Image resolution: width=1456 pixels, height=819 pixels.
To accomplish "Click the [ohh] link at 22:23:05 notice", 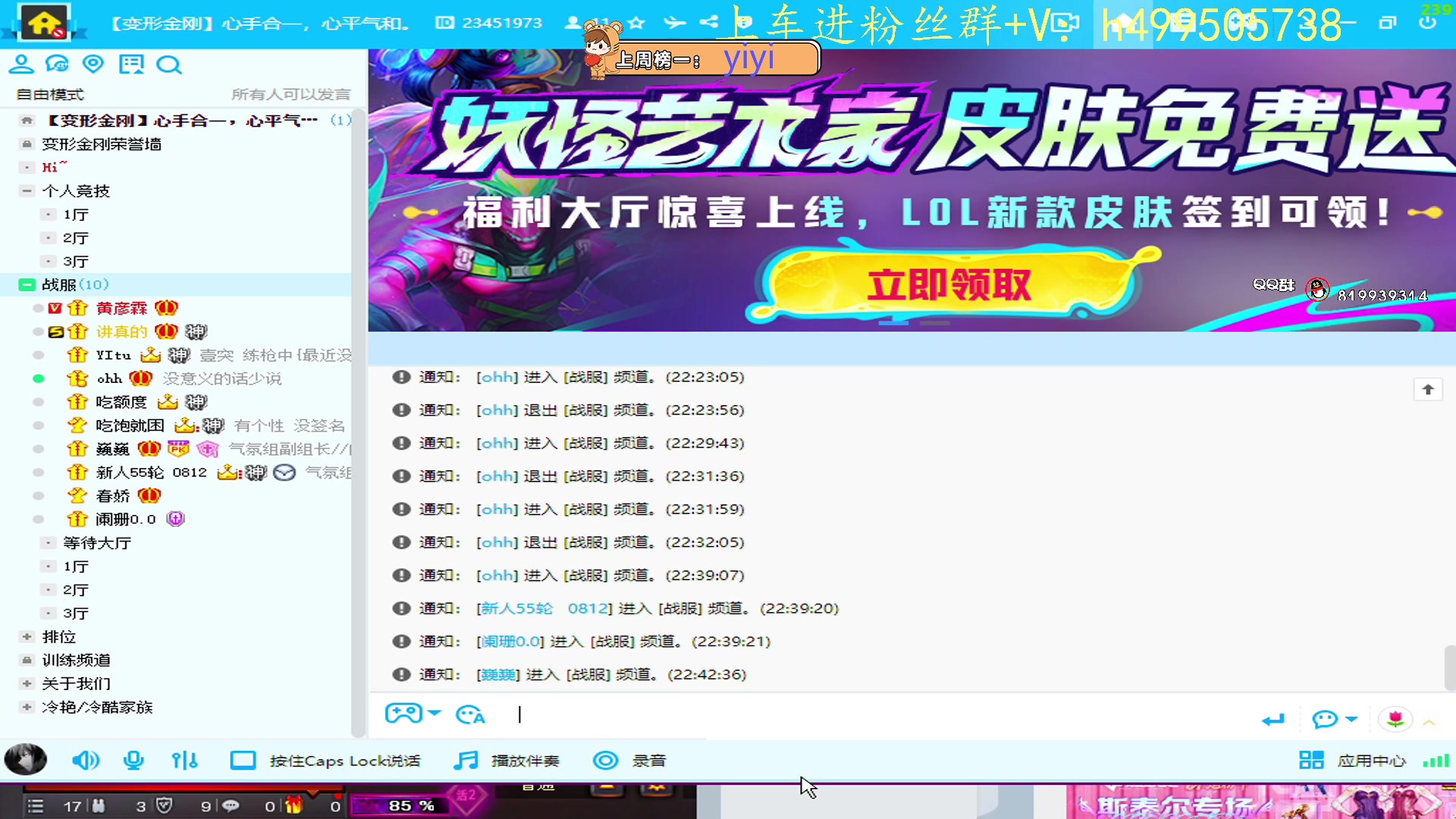I will pos(497,377).
